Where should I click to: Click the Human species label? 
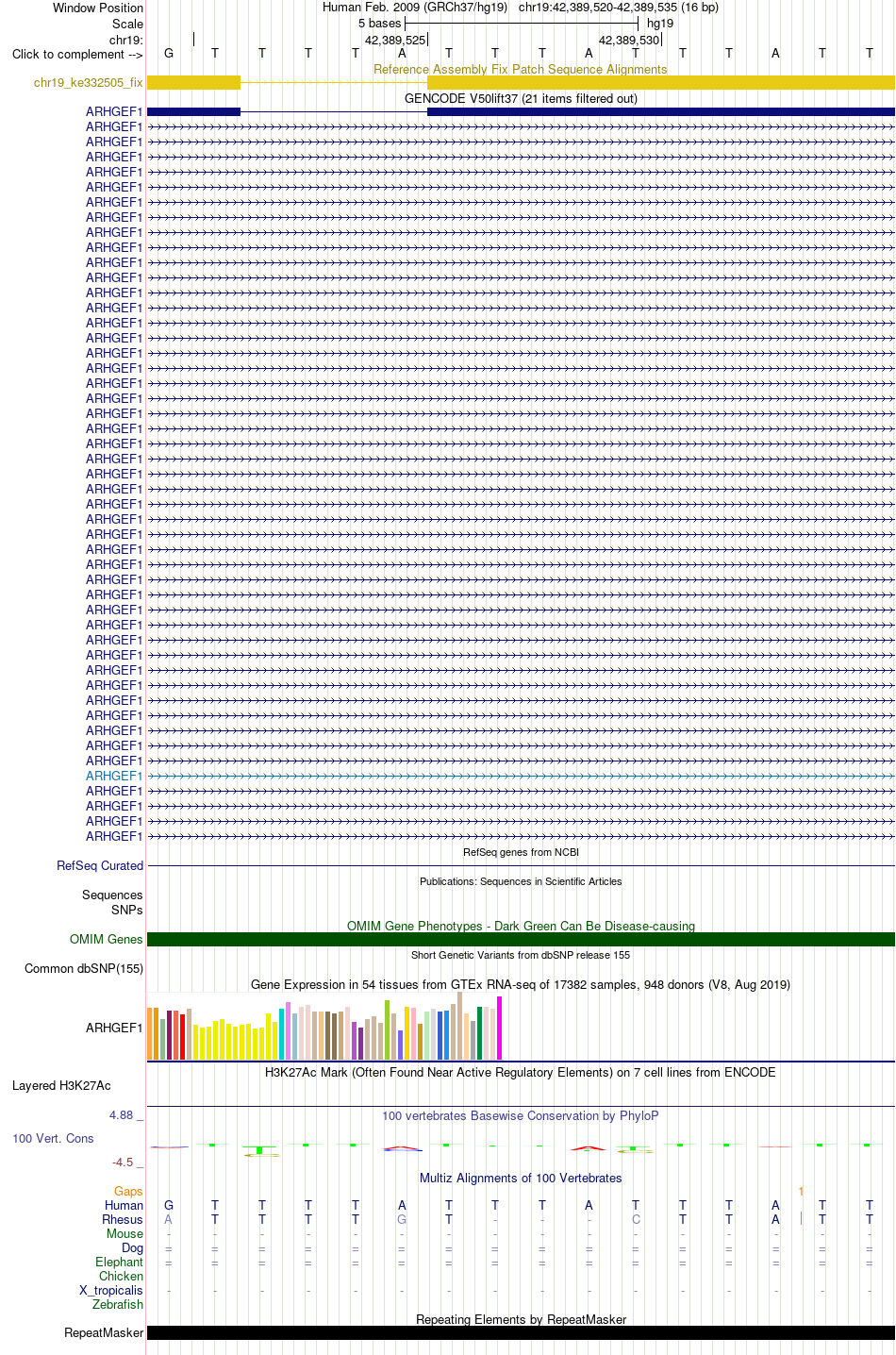coord(124,1206)
